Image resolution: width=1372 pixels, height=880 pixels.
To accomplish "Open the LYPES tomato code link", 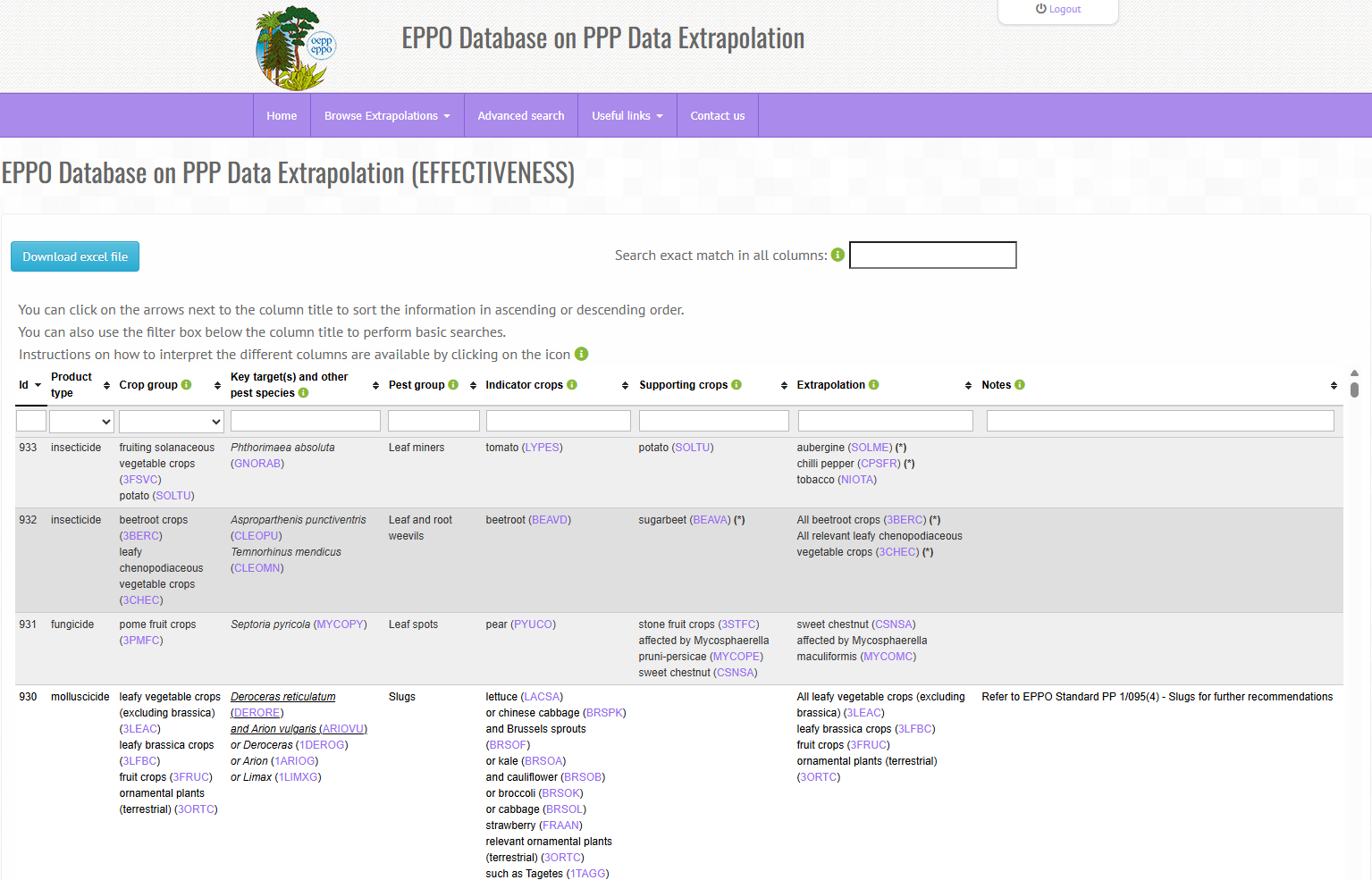I will (543, 448).
